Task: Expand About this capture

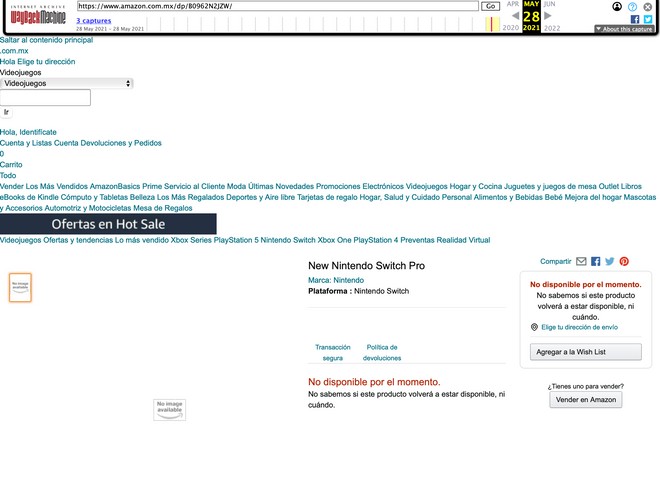Action: pyautogui.click(x=624, y=29)
